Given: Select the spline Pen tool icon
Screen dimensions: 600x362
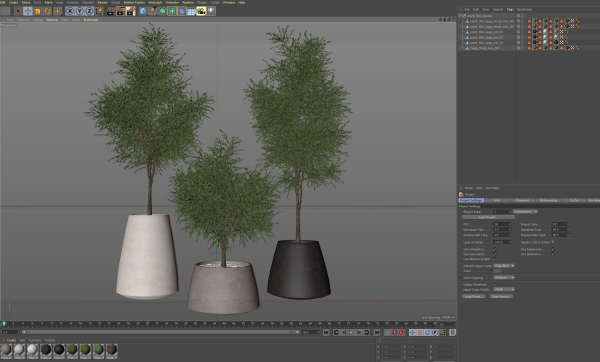Looking at the screenshot, I should click(x=153, y=11).
